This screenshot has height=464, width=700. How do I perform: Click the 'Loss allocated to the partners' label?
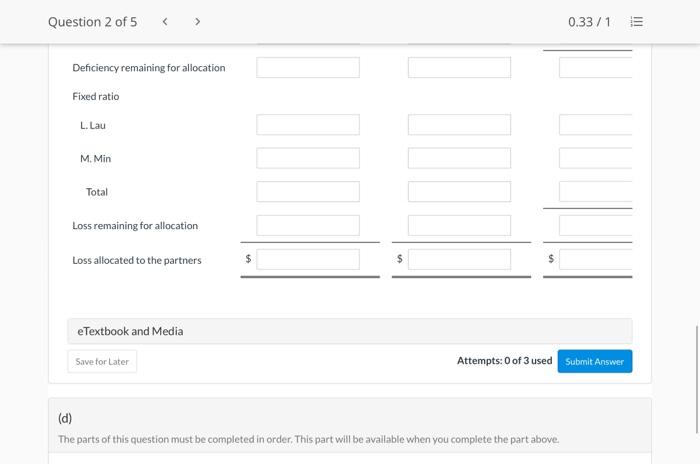coord(137,260)
